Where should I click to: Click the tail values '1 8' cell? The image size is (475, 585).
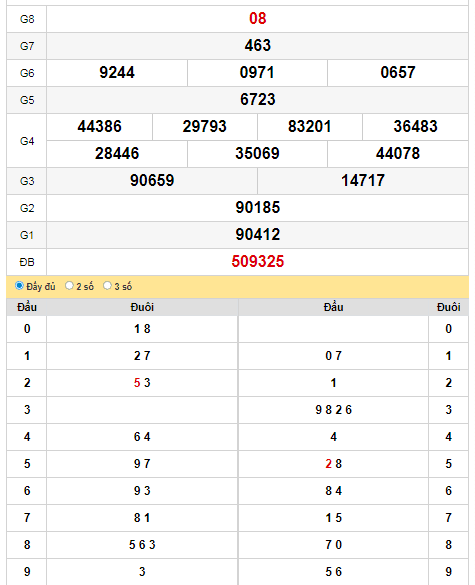(142, 329)
